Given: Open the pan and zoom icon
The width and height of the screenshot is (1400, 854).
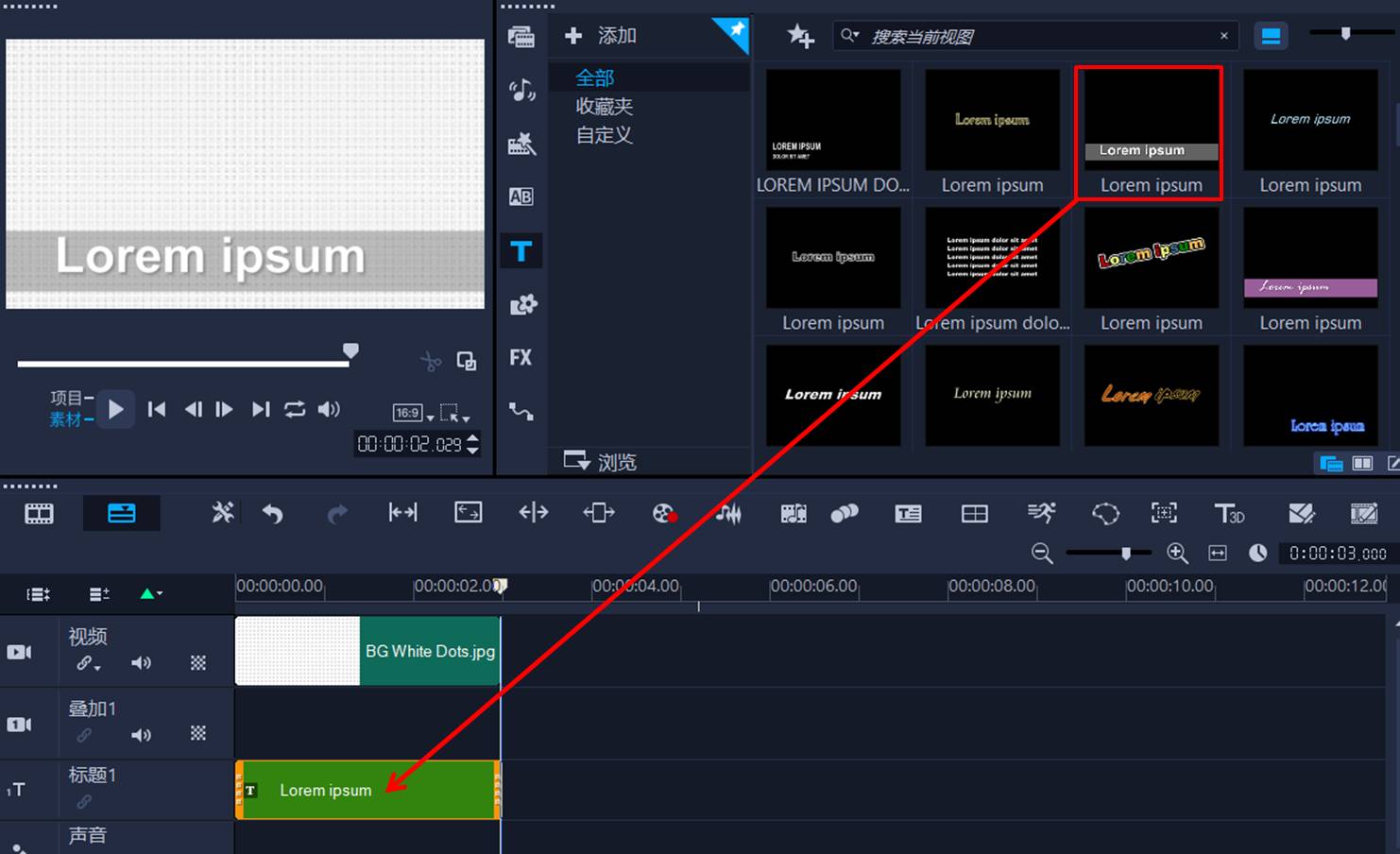Looking at the screenshot, I should (1164, 512).
